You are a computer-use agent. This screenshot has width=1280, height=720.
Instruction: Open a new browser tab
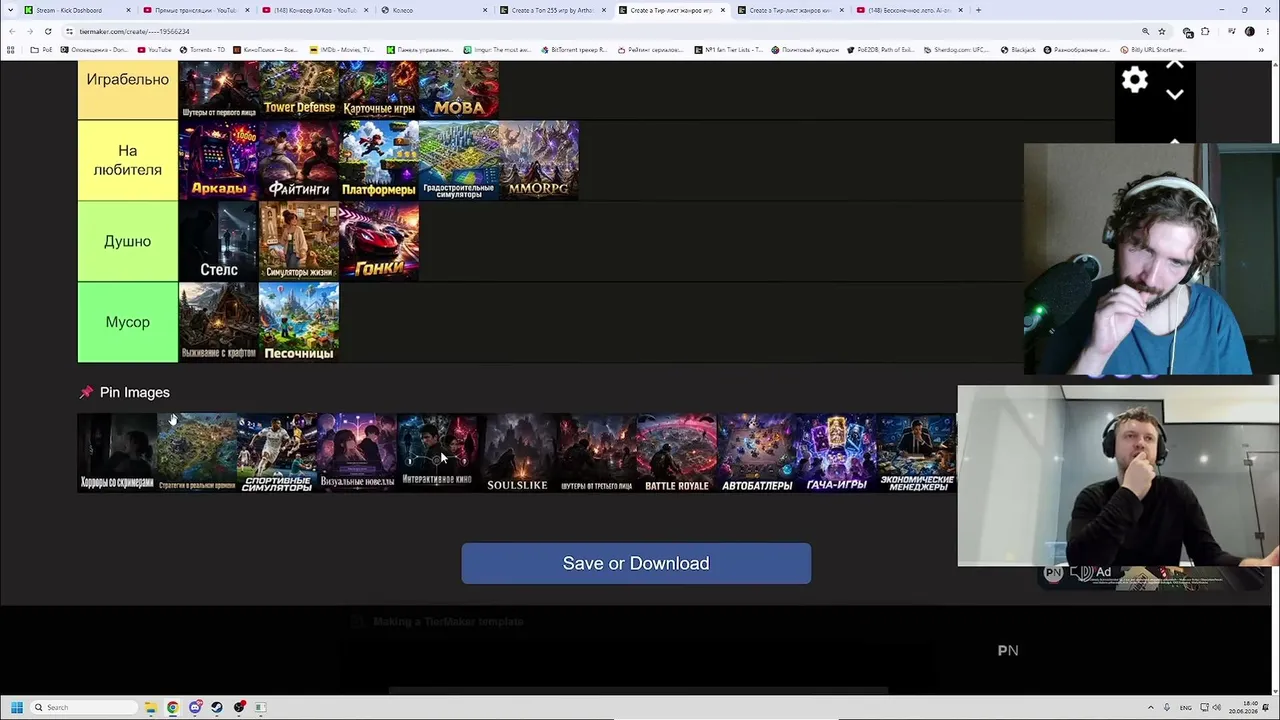click(x=978, y=10)
